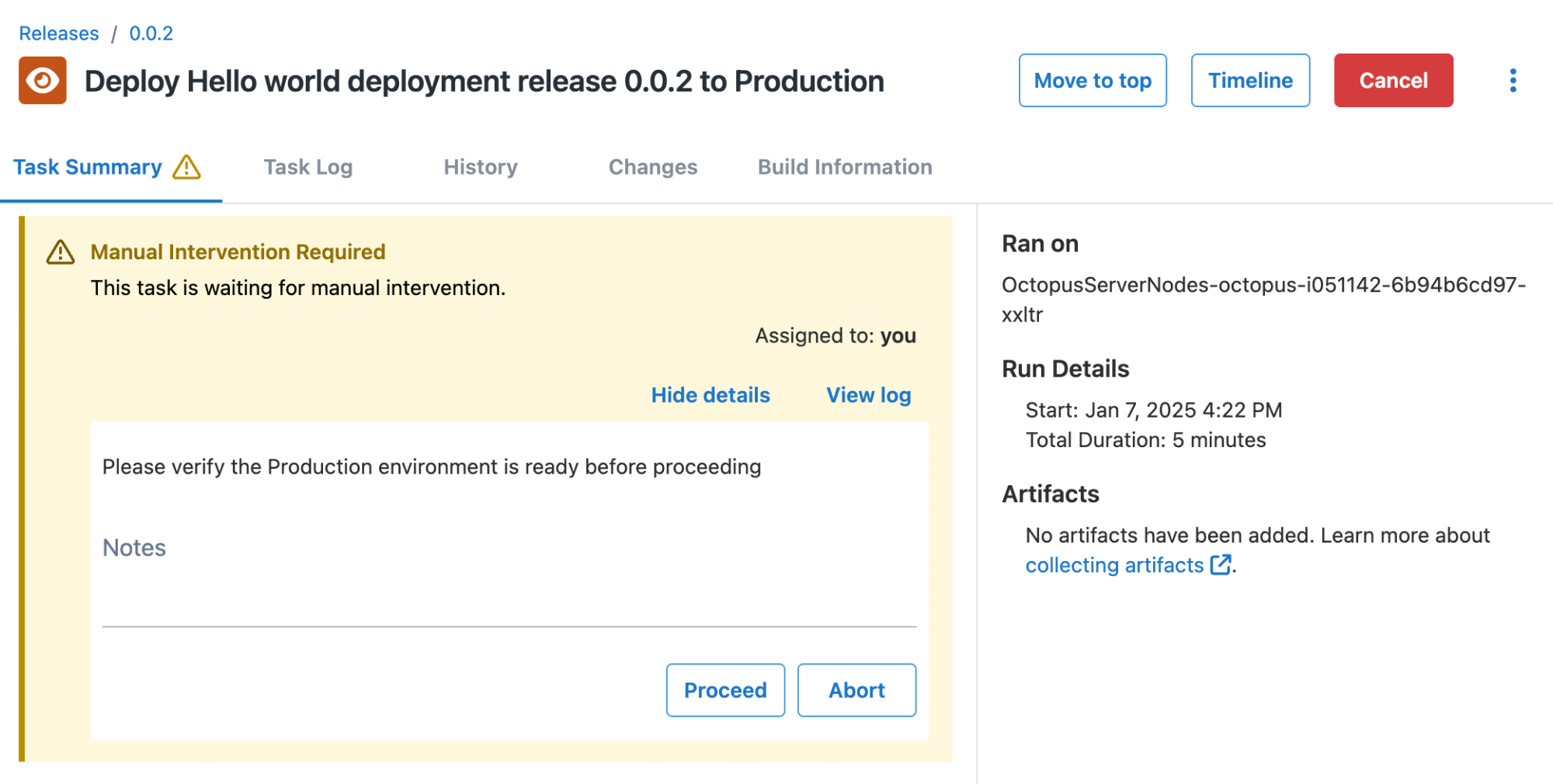Cancel the deployment task
The width and height of the screenshot is (1553, 784).
[1393, 80]
